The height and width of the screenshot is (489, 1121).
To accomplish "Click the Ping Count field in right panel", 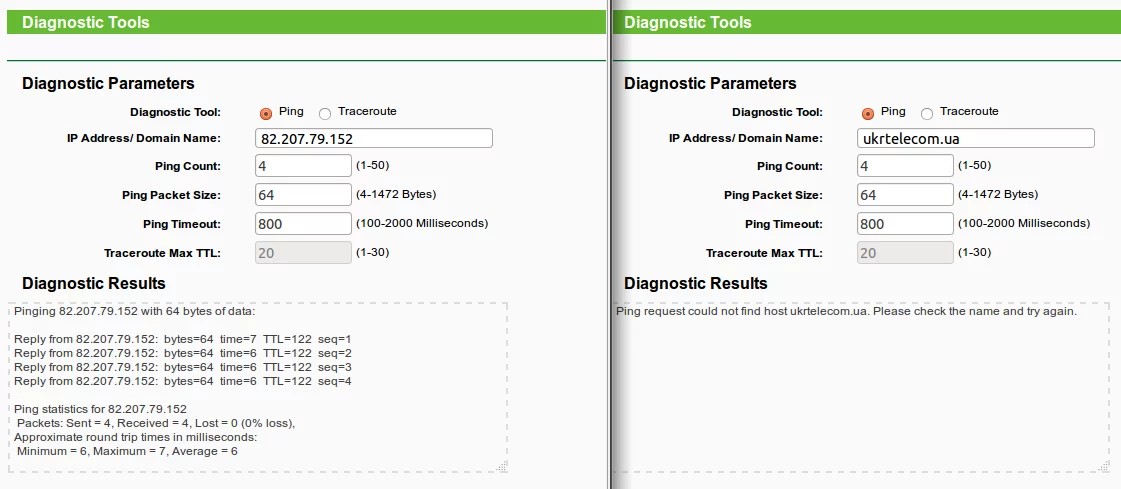I will point(906,166).
